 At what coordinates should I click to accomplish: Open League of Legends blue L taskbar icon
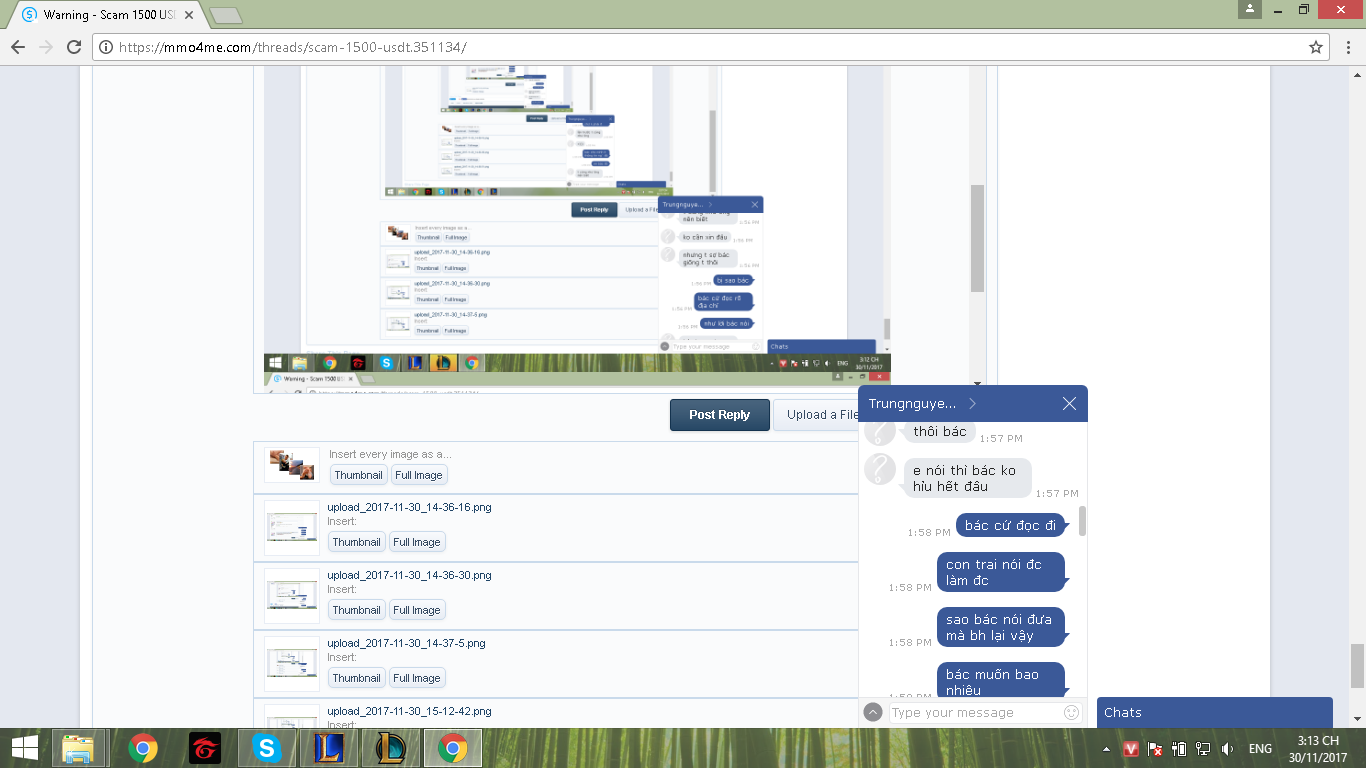click(328, 748)
